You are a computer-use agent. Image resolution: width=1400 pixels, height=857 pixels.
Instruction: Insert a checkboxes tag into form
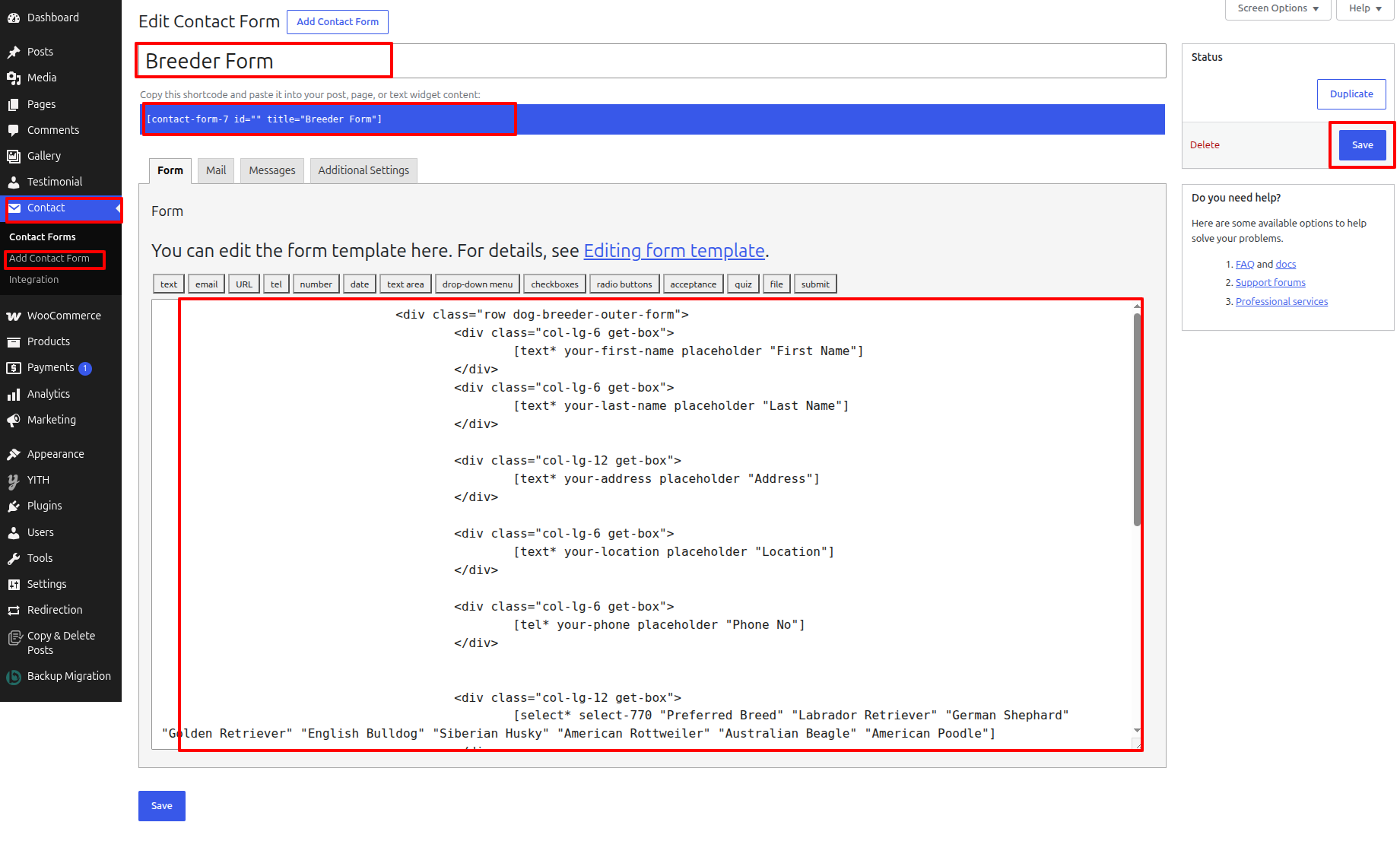[554, 284]
